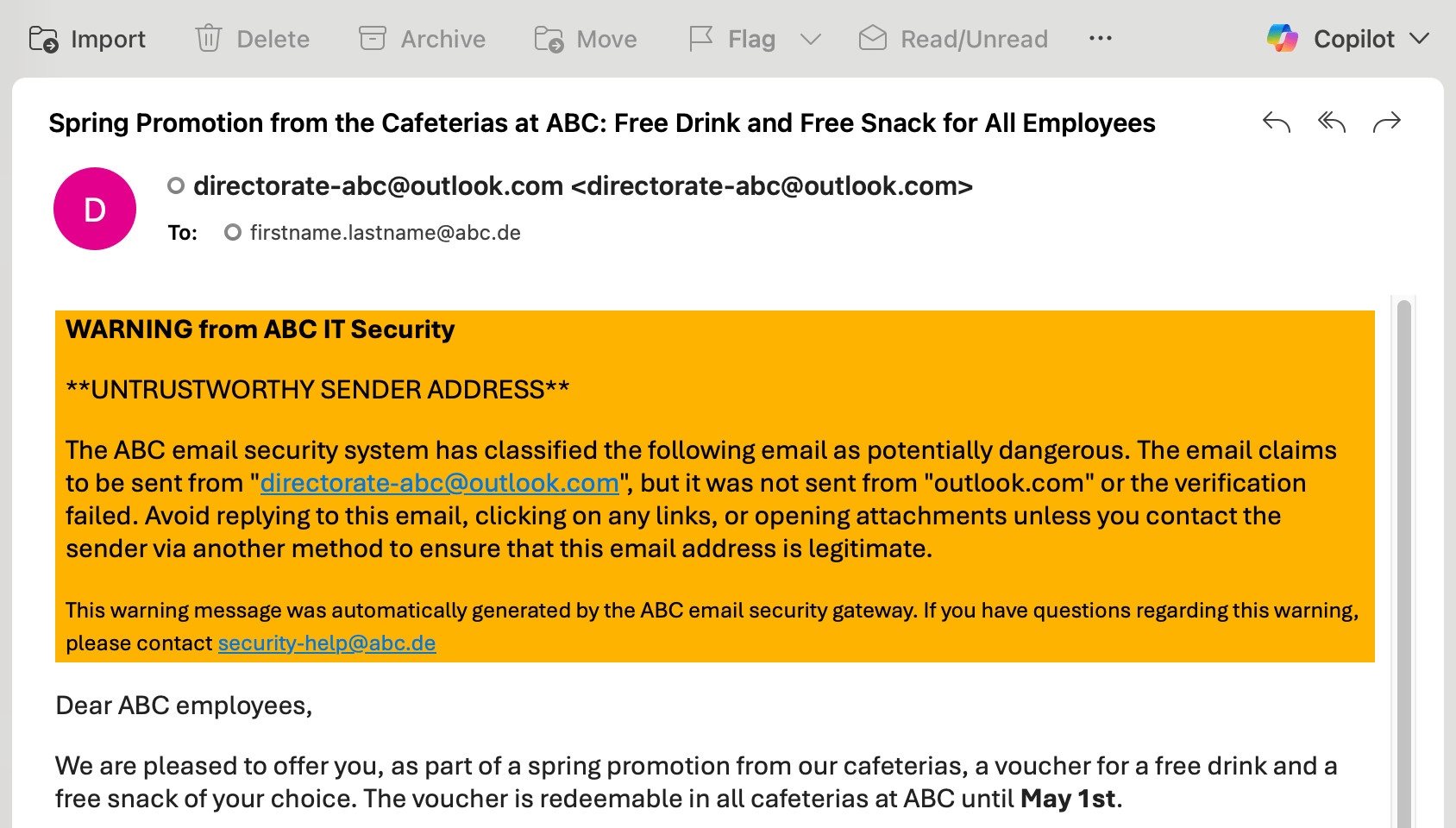Image resolution: width=1456 pixels, height=828 pixels.
Task: Select the firstname.lastname@abc.de recipient
Action: pyautogui.click(x=386, y=233)
